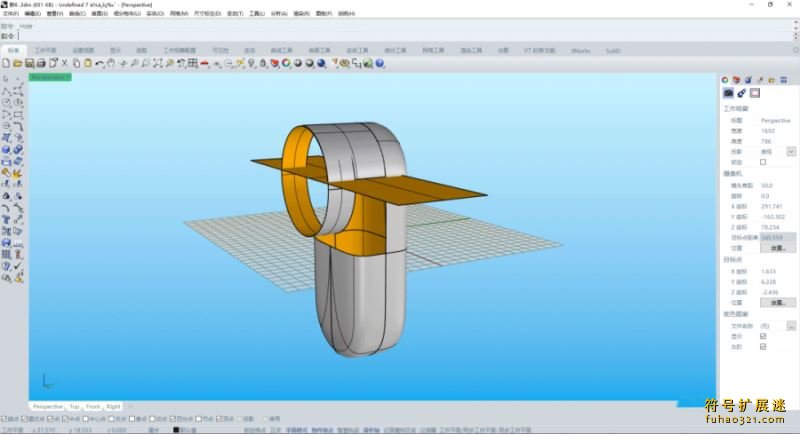Cut selection with the scissors icon
Viewport: 800px width, 434px height.
64,63
